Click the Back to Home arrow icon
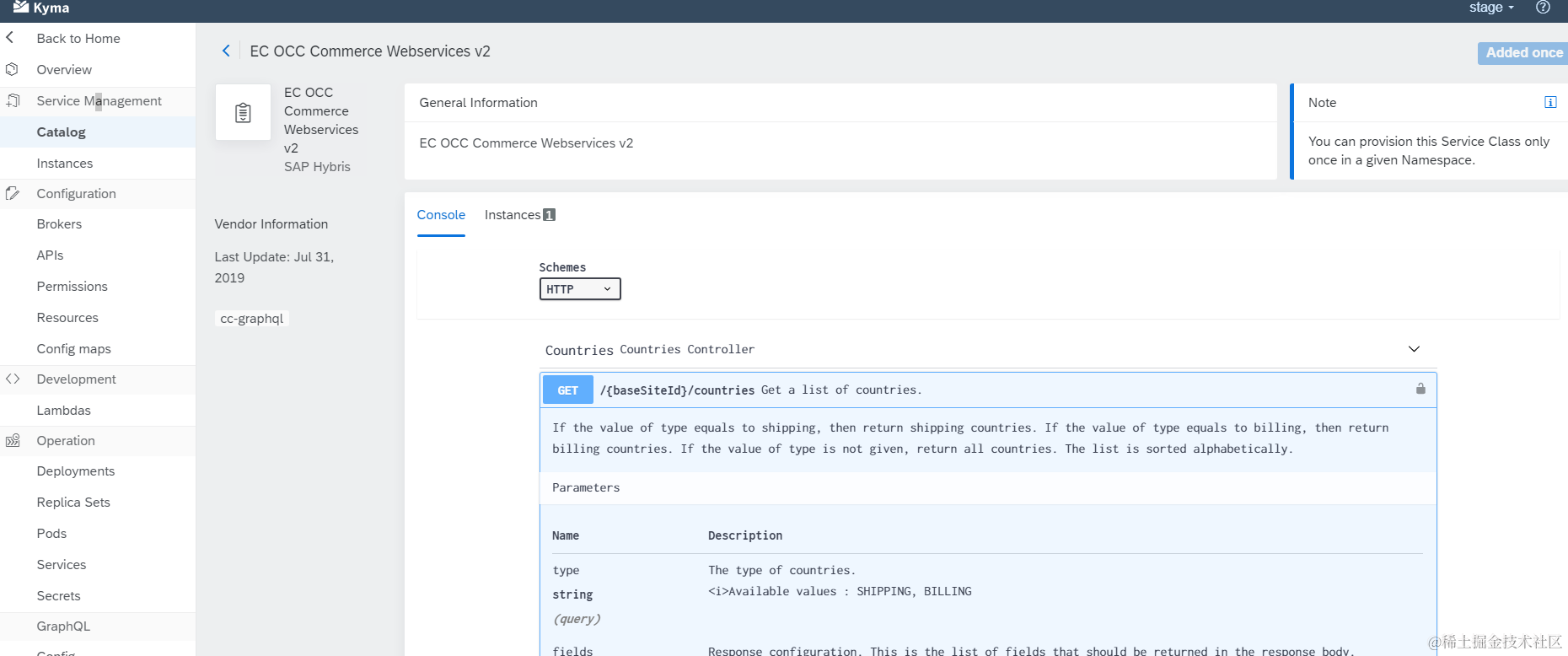 10,38
